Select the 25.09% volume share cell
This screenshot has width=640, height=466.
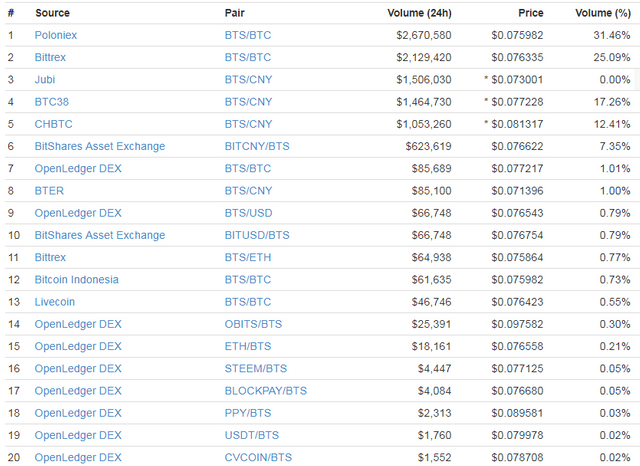coord(612,58)
